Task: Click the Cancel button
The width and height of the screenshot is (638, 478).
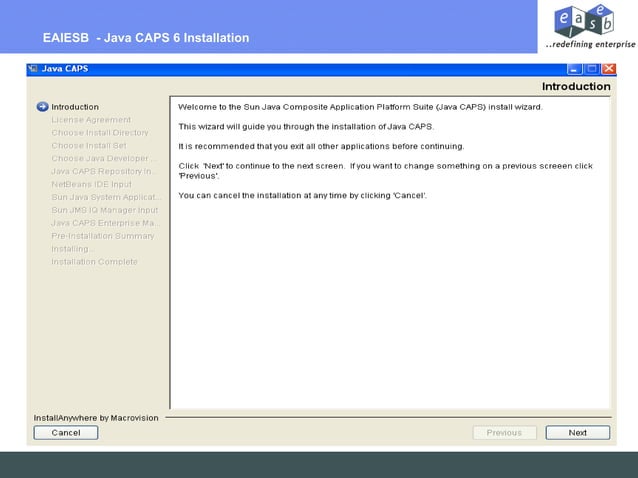Action: click(66, 432)
